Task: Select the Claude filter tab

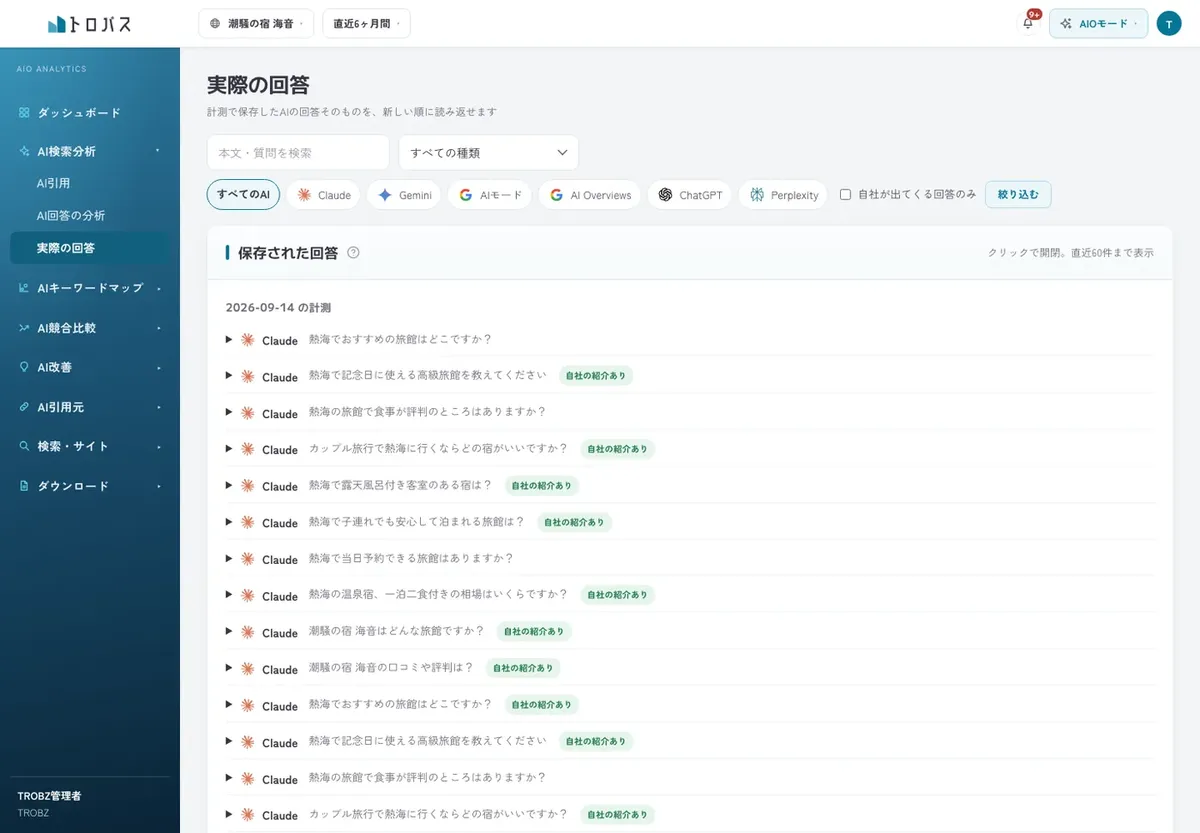Action: coord(323,195)
